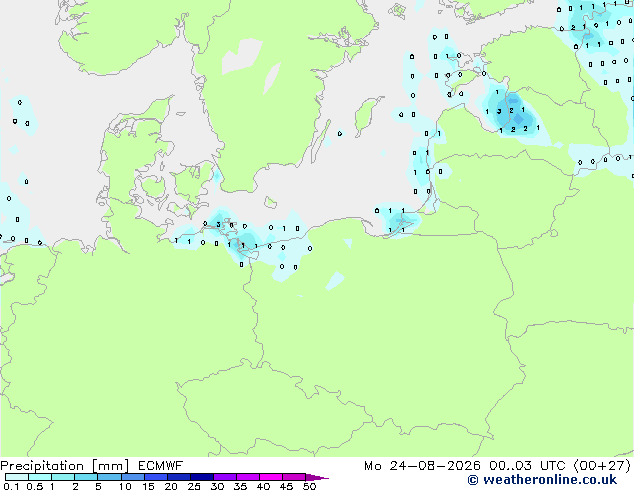
Task: Click the 'Mo 24-08-2026' date text
Action: [x=422, y=466]
